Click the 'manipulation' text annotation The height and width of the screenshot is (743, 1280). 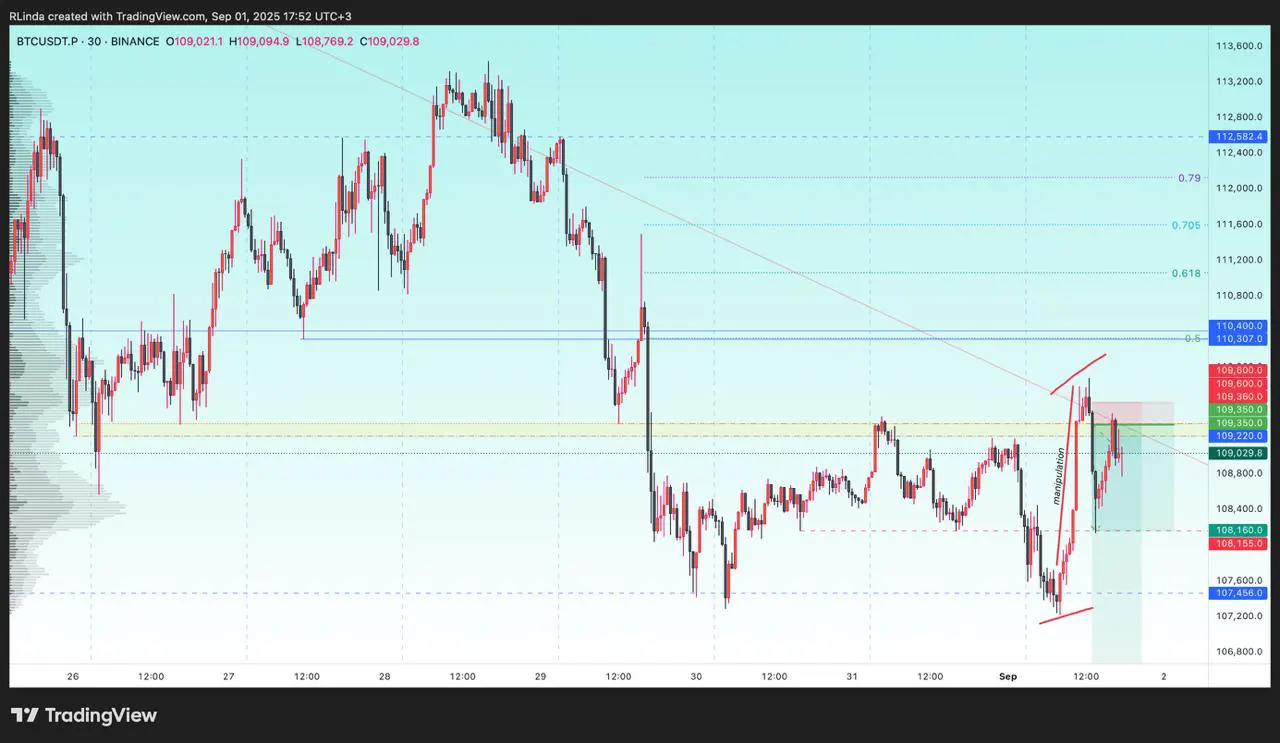click(1057, 475)
